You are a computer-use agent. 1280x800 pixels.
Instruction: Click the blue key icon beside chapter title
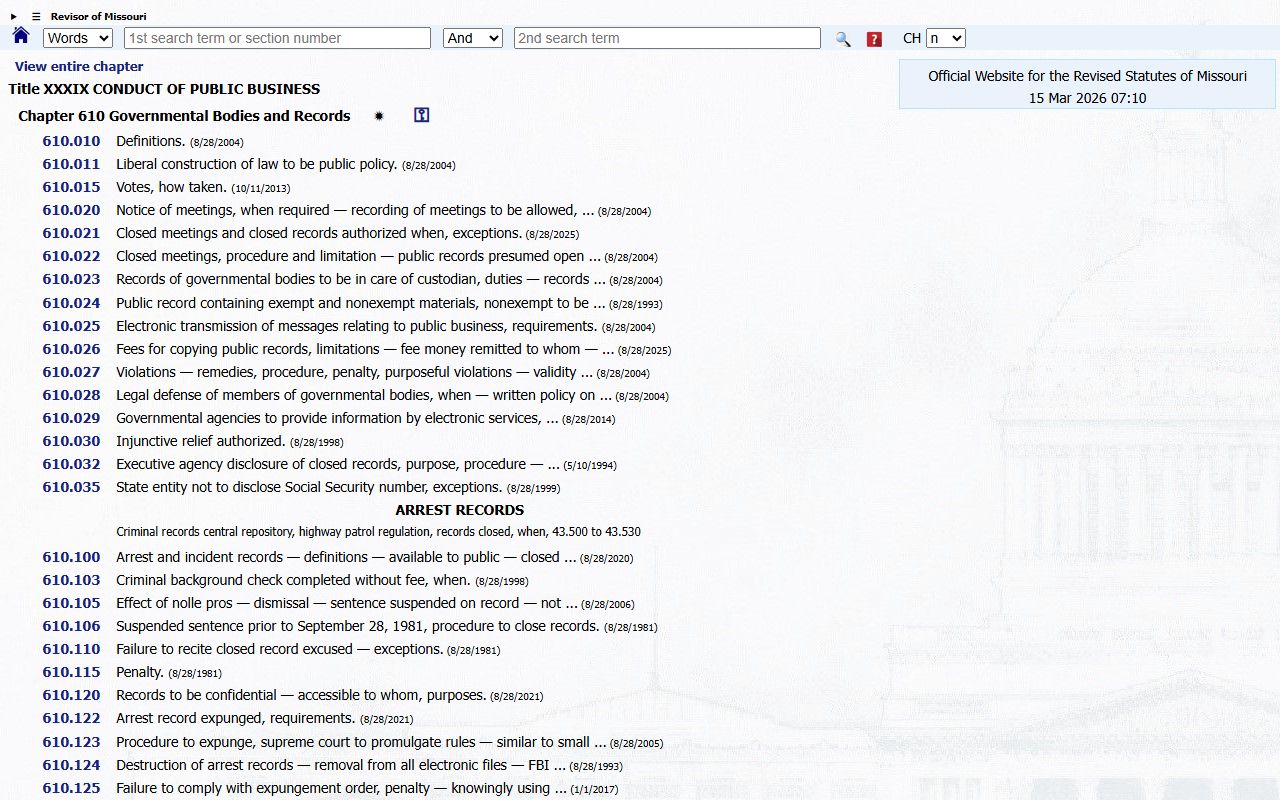click(421, 116)
